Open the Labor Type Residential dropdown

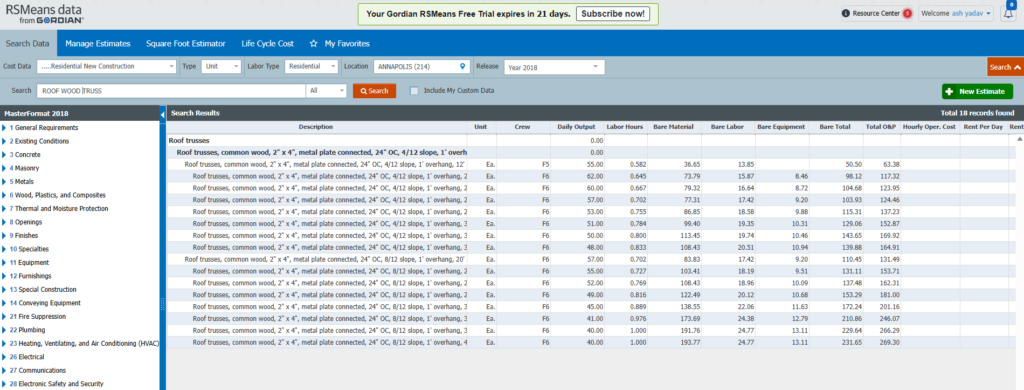pos(311,67)
